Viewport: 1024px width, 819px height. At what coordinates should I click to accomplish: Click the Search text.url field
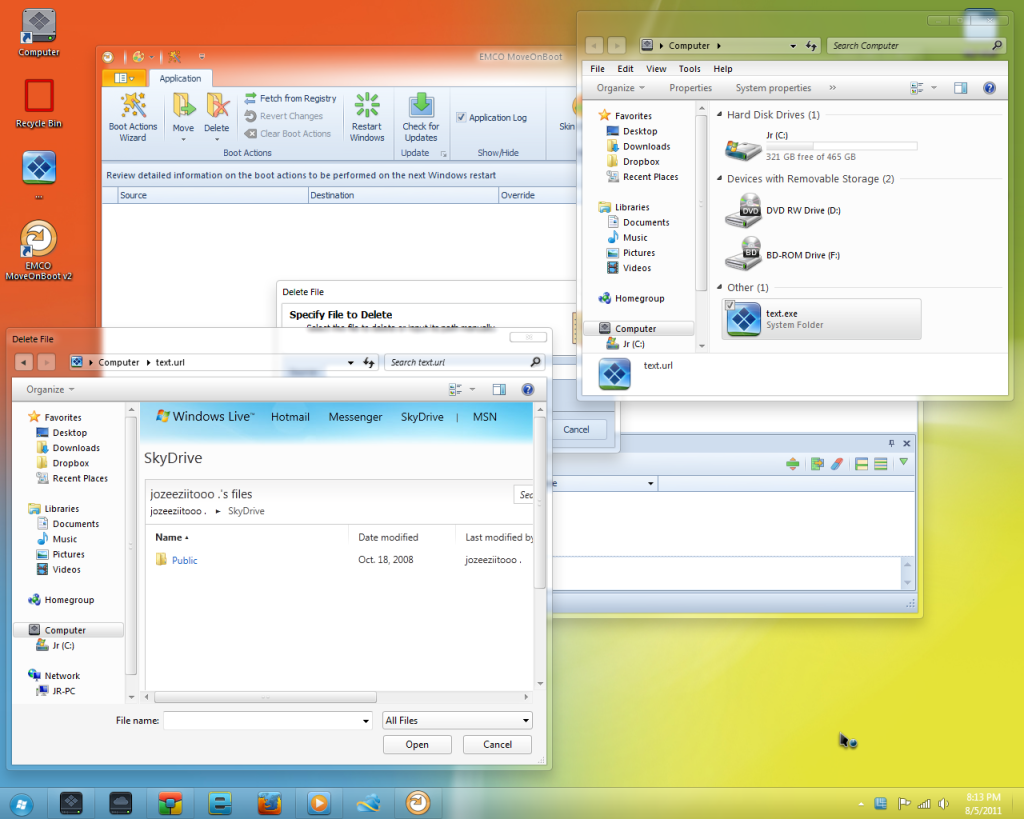[464, 362]
